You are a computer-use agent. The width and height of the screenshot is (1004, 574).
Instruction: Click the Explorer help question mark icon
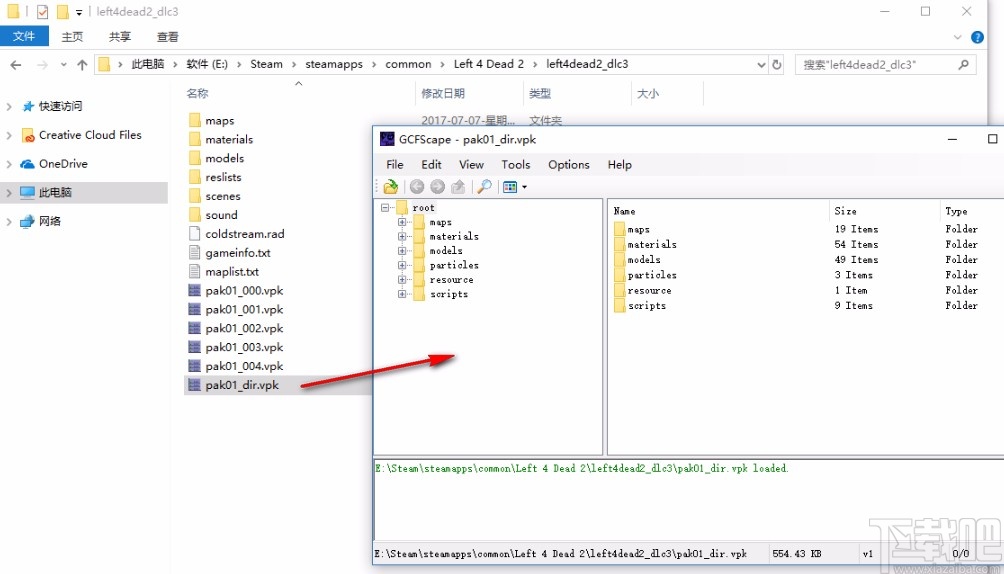(x=977, y=37)
